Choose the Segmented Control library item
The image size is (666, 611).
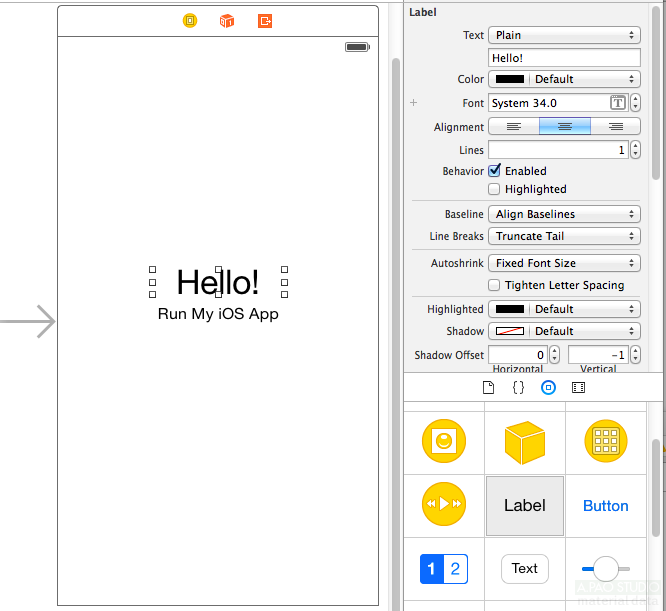click(x=443, y=569)
